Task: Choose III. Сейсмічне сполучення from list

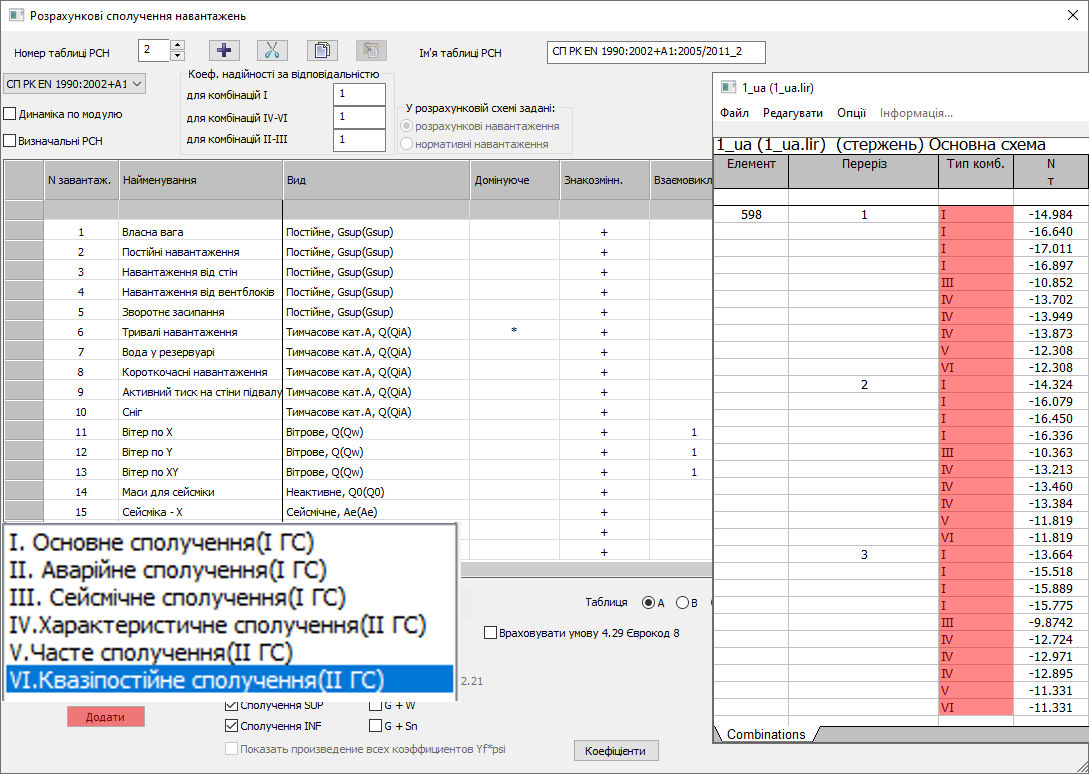Action: tap(177, 598)
